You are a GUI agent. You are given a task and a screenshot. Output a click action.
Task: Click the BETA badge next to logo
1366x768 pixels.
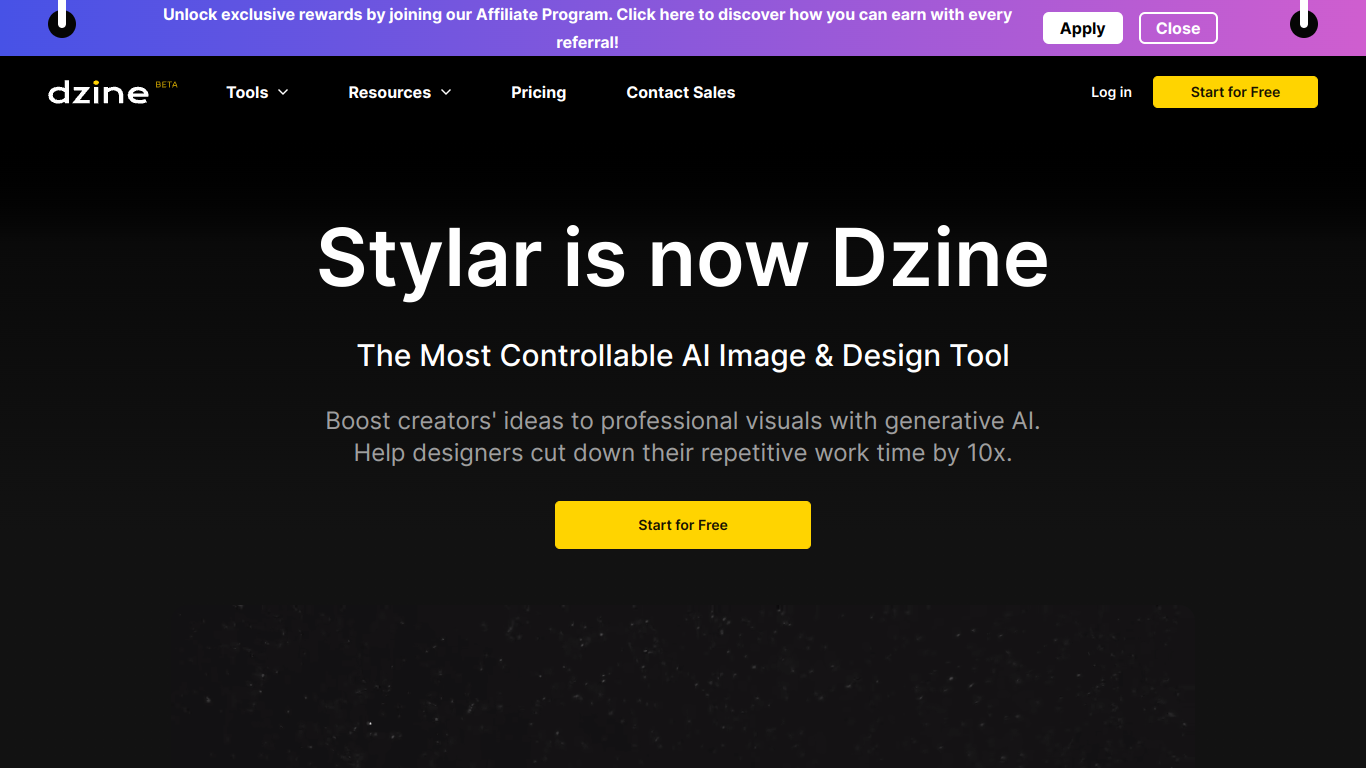pos(166,85)
